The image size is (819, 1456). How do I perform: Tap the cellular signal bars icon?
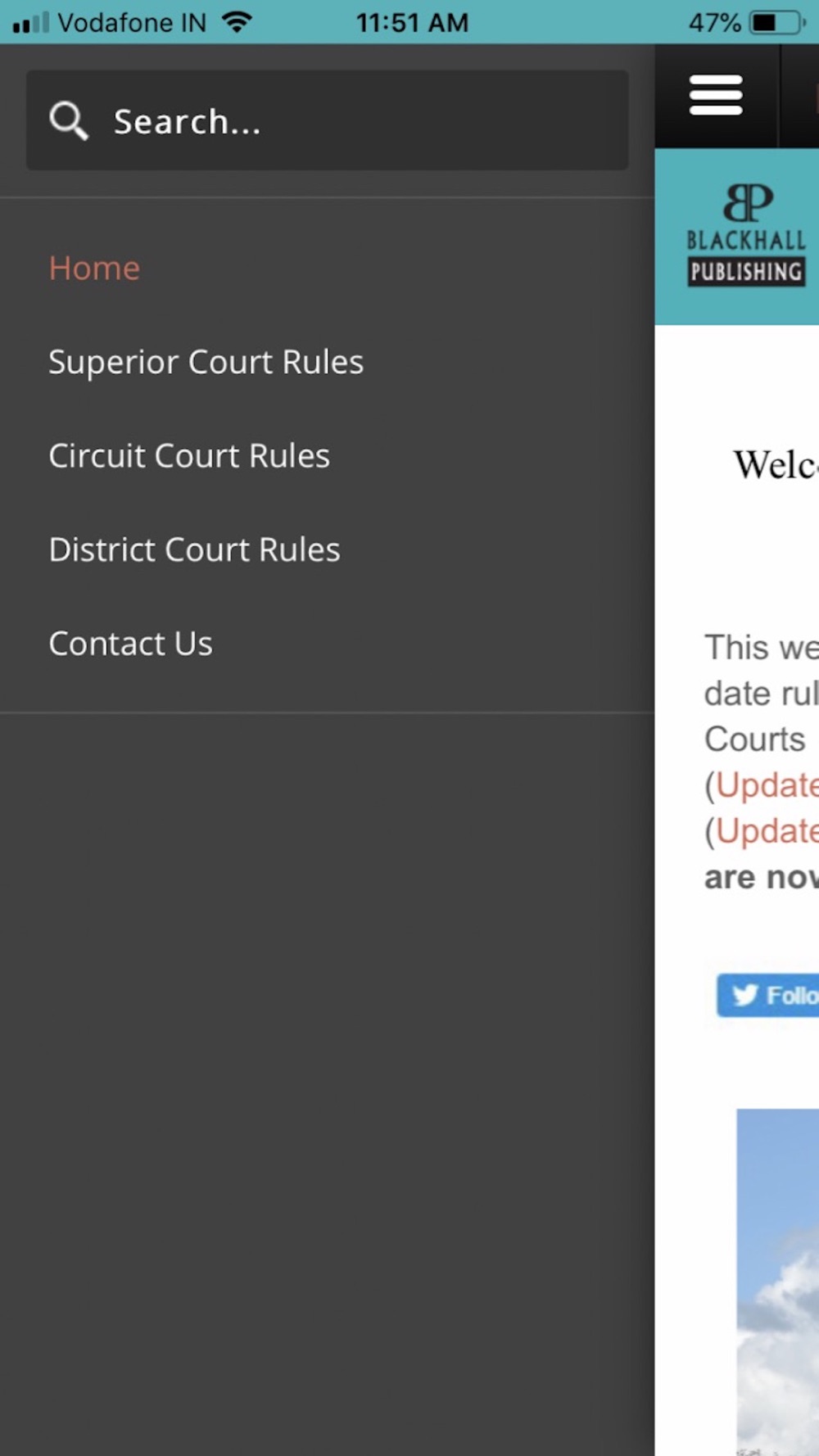31,22
